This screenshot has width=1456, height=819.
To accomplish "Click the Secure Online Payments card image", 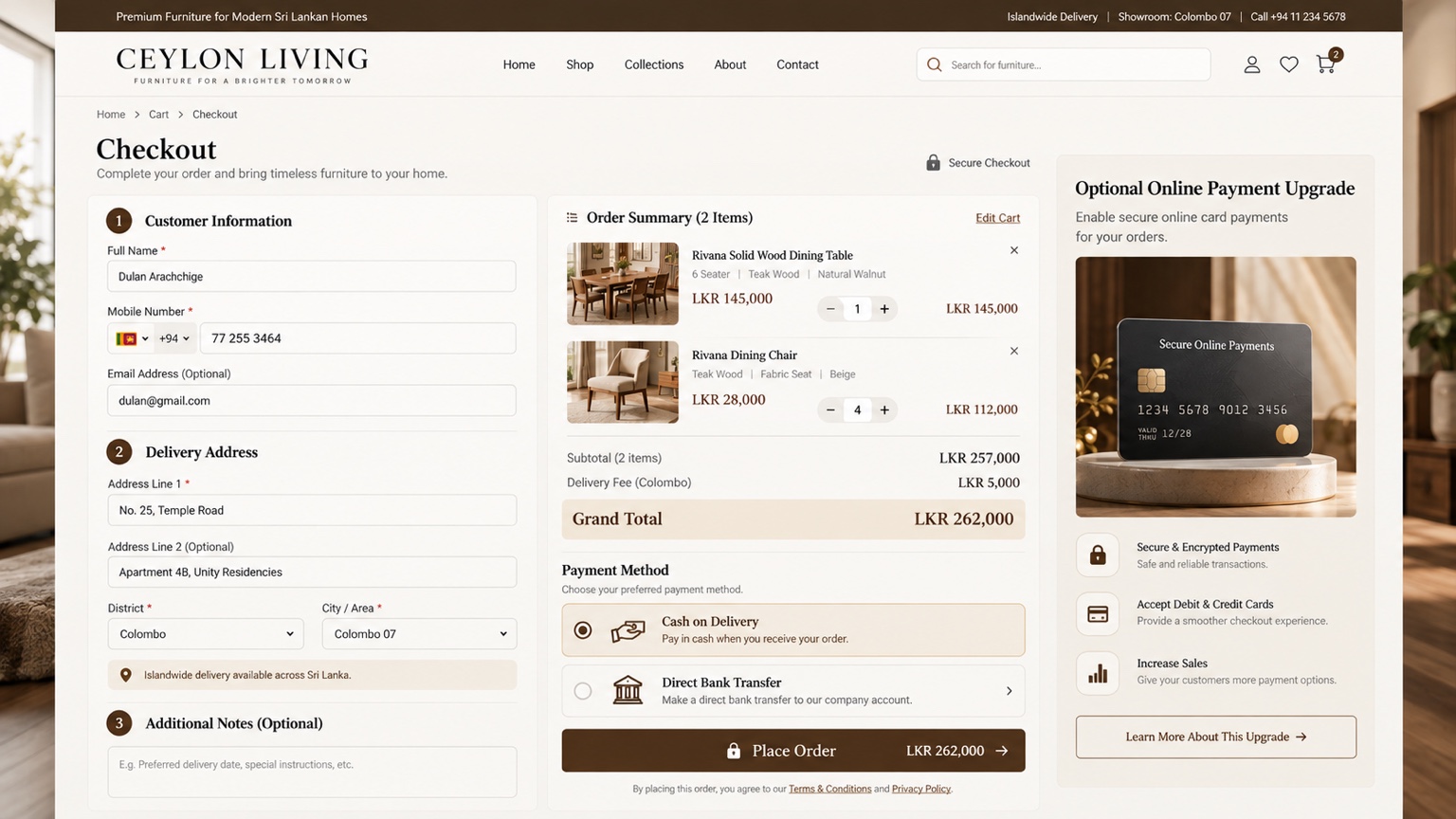I will [1215, 387].
